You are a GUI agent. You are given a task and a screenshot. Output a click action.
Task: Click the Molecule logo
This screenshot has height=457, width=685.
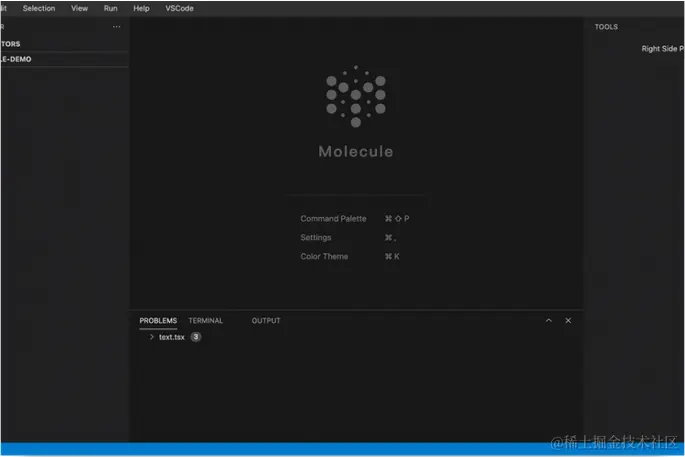point(356,96)
